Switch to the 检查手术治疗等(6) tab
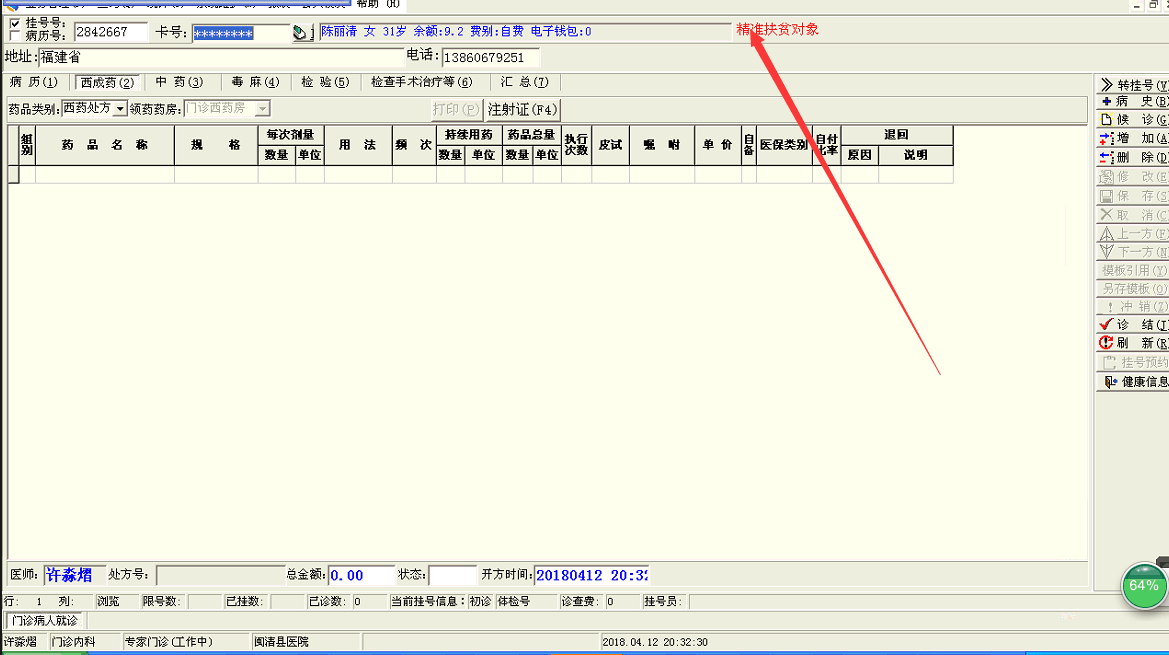1169x655 pixels. point(422,82)
